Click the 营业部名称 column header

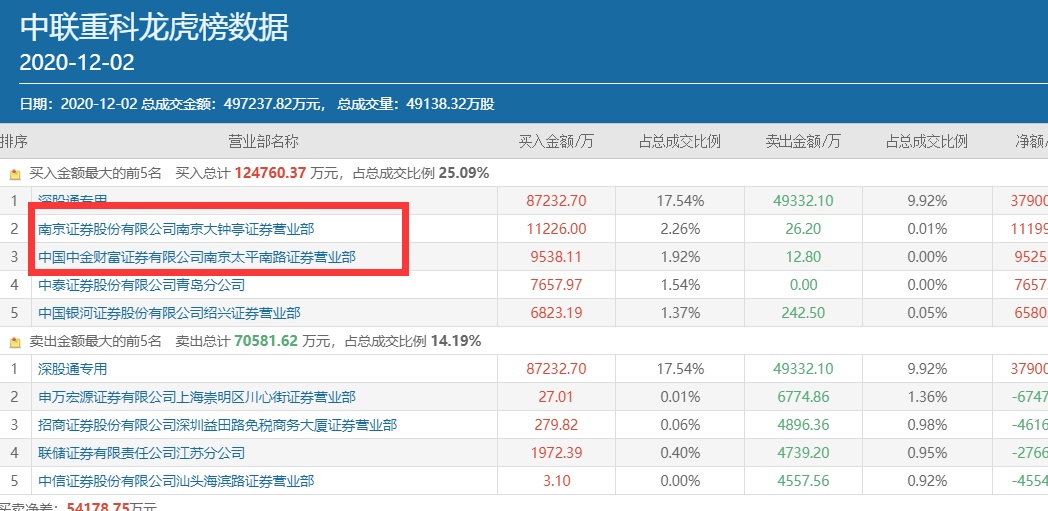(263, 142)
